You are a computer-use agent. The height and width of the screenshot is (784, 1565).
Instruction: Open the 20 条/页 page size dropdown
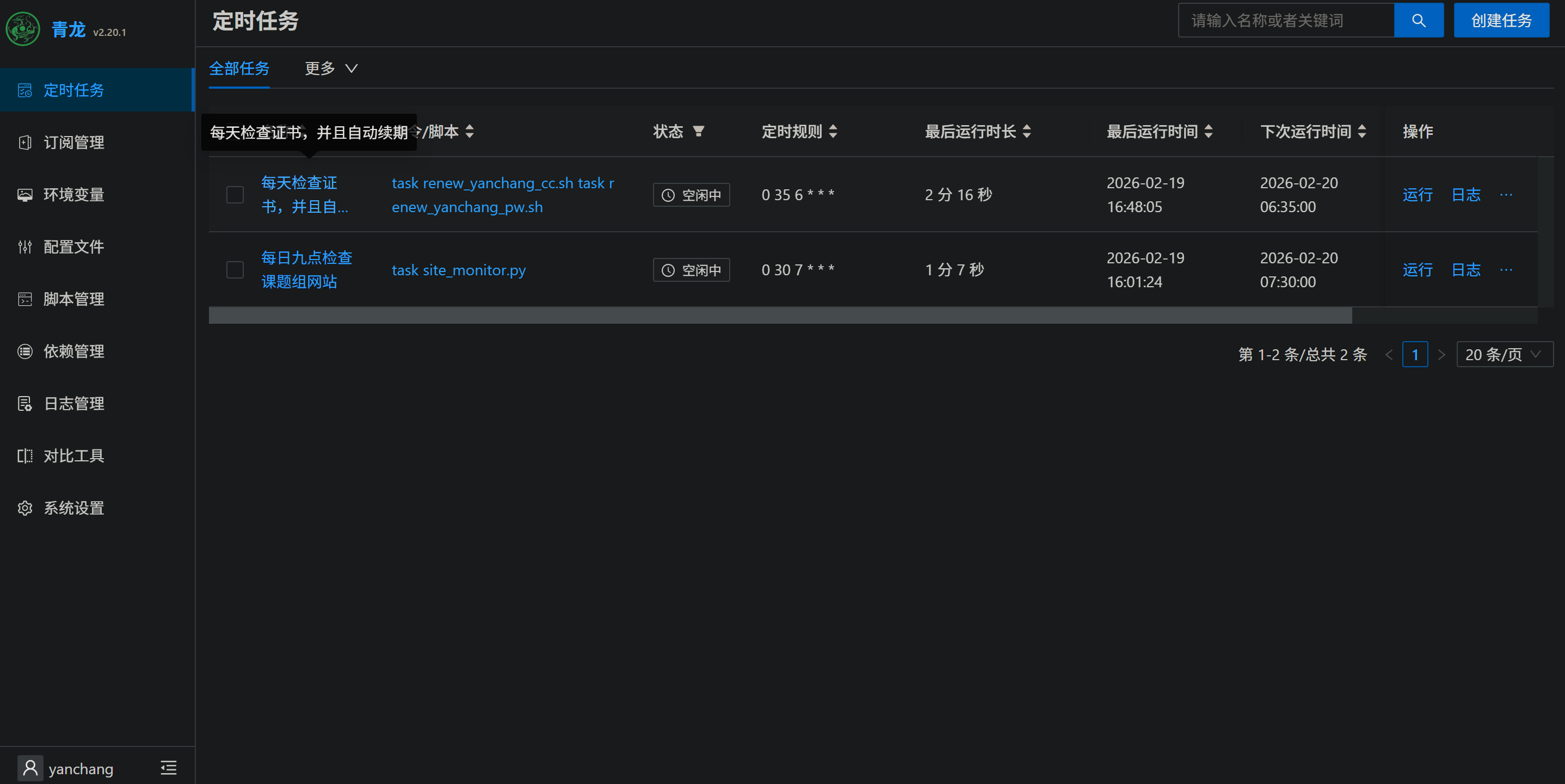click(1504, 354)
